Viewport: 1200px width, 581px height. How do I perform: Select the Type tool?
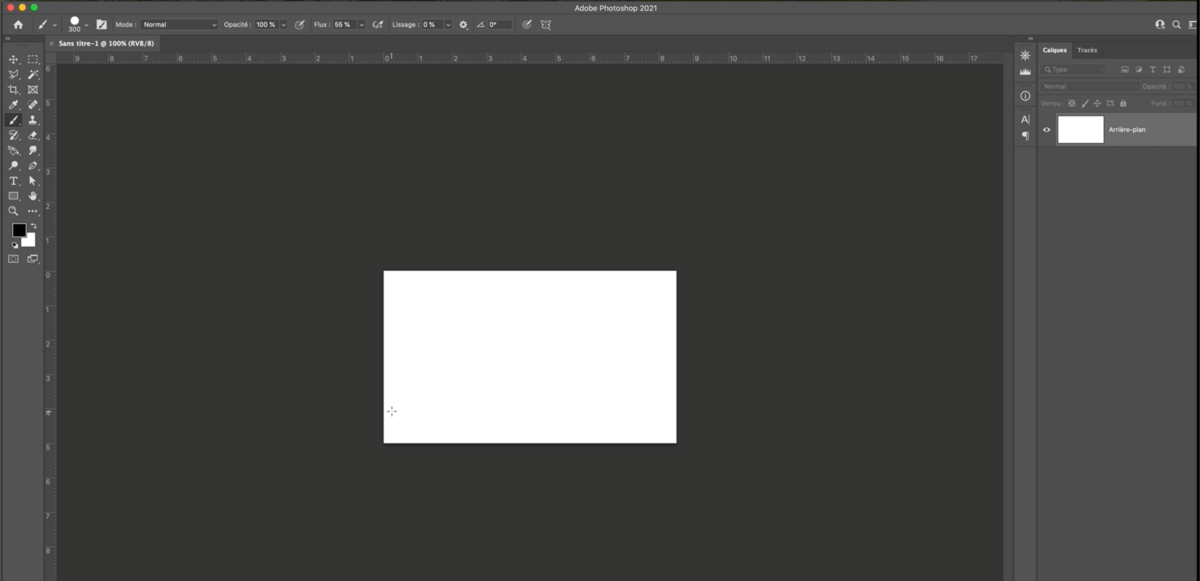click(14, 181)
